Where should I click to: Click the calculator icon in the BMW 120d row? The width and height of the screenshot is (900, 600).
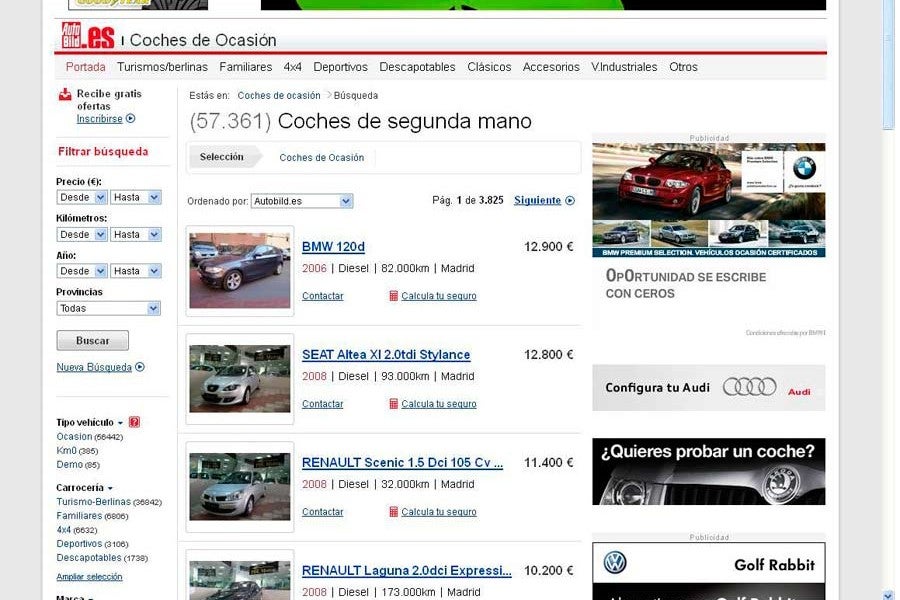point(394,296)
